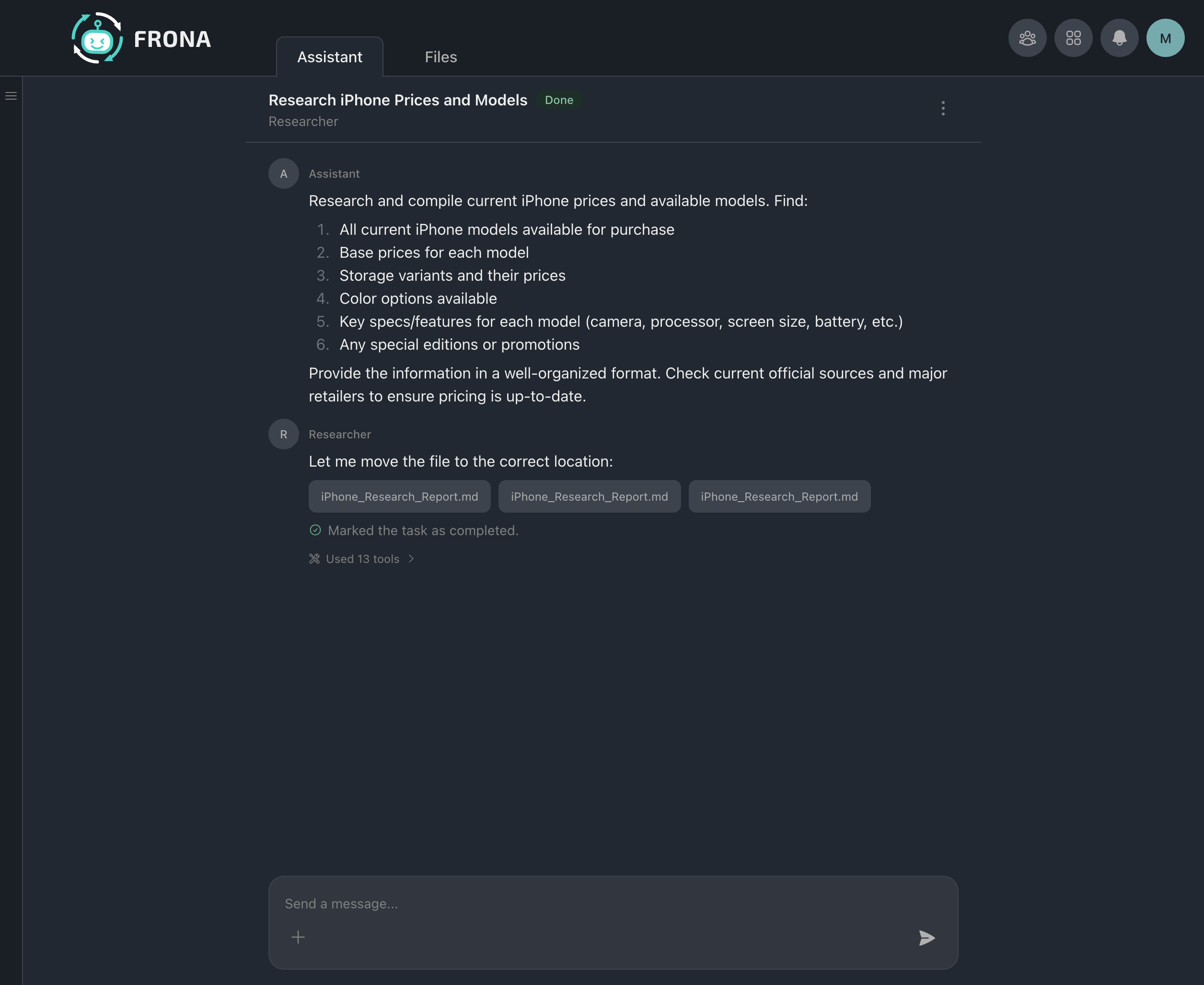Open the apps grid icon
The image size is (1204, 985).
(1073, 38)
